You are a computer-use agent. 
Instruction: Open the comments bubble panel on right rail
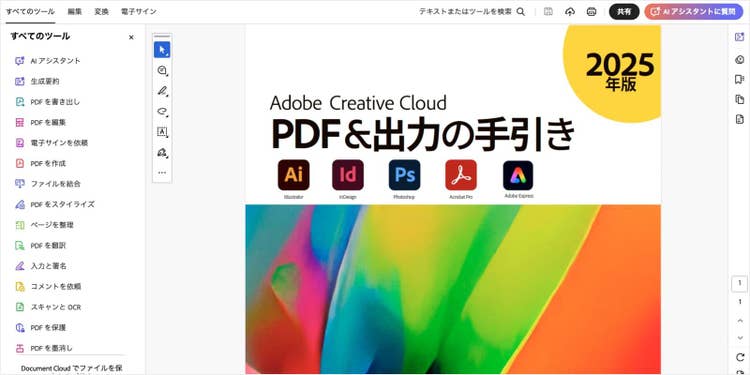click(x=739, y=59)
